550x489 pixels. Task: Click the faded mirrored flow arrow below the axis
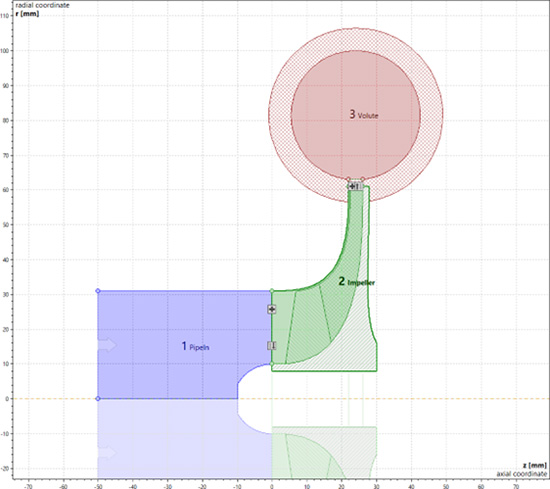108,453
